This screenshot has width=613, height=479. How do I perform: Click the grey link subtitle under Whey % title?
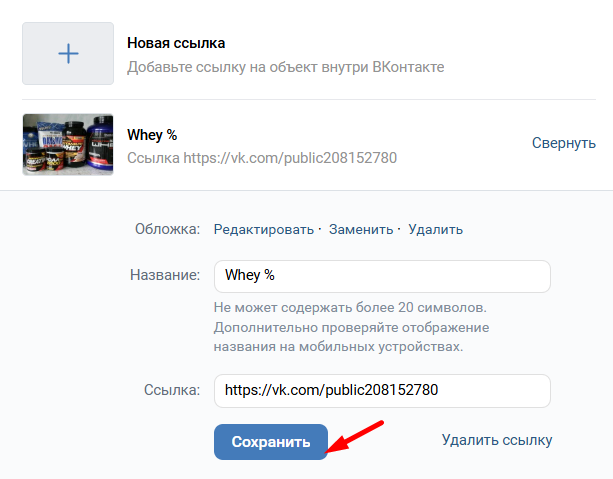[x=262, y=158]
